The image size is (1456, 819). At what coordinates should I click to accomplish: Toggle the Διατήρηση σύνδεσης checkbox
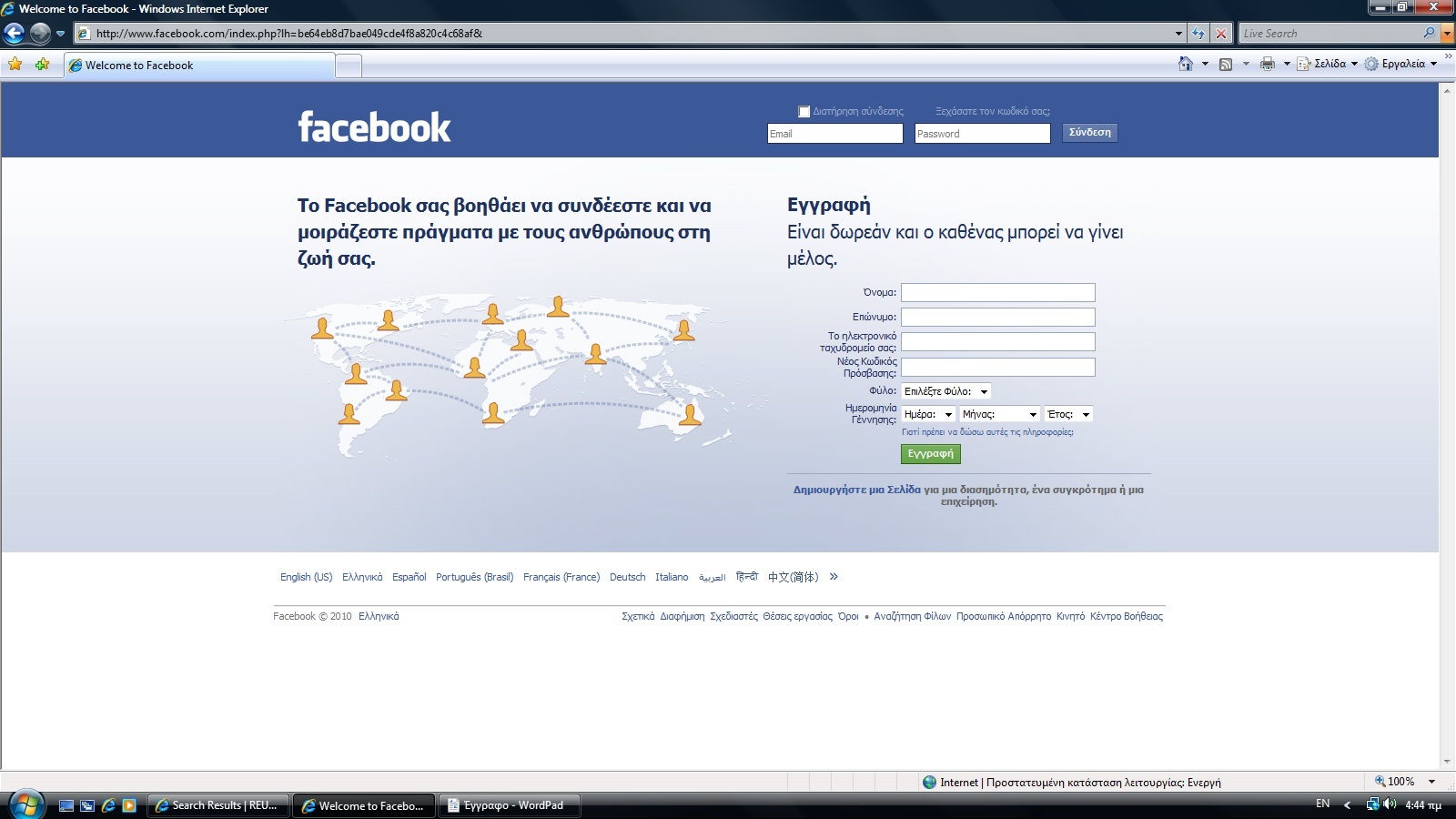click(804, 112)
